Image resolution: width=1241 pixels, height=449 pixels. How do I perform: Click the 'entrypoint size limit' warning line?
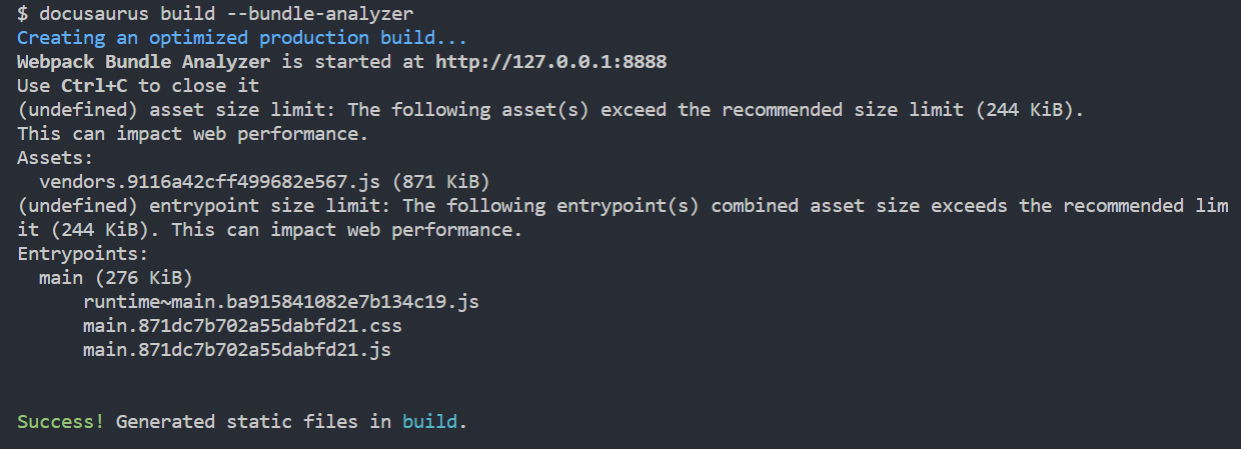(x=622, y=217)
